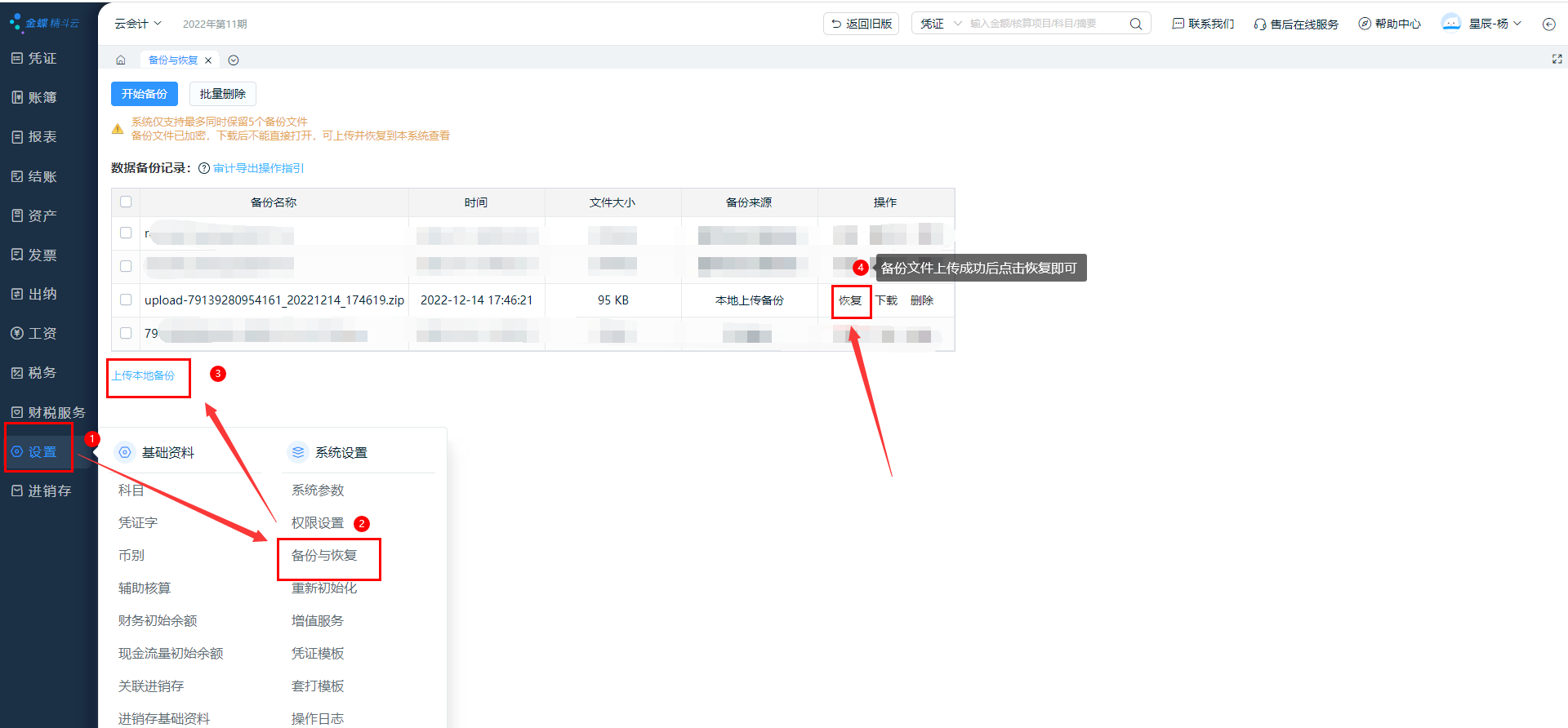
Task: Select 辅助核算 menu item
Action: tap(145, 588)
